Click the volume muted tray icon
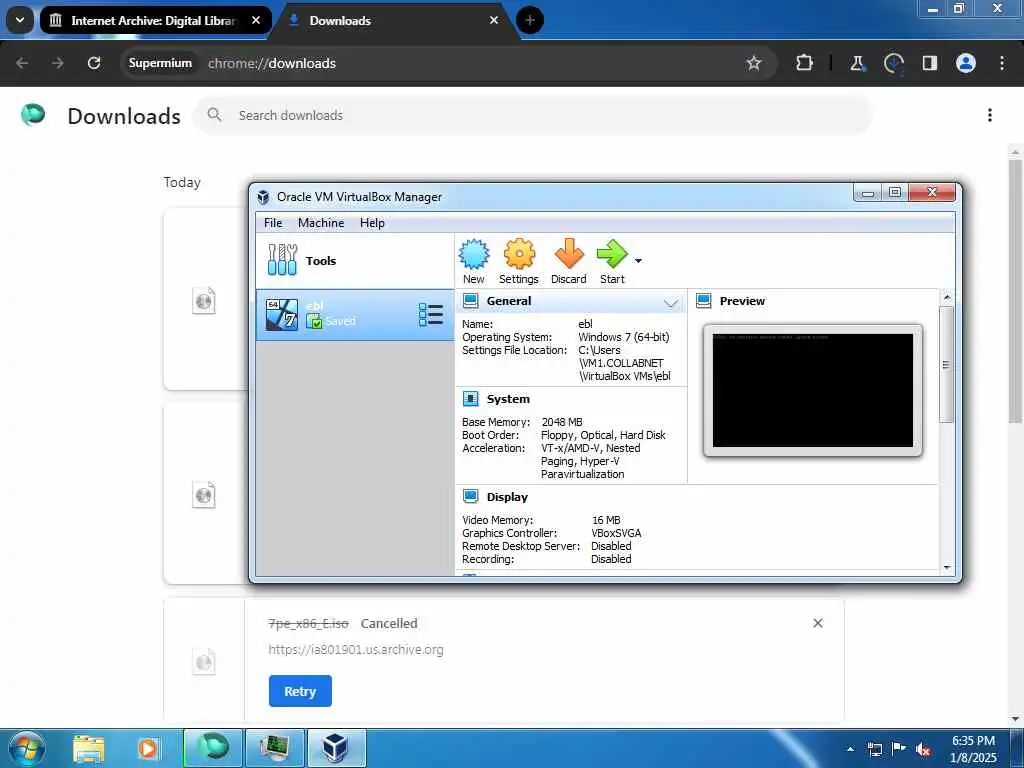This screenshot has width=1024, height=768. [x=923, y=749]
